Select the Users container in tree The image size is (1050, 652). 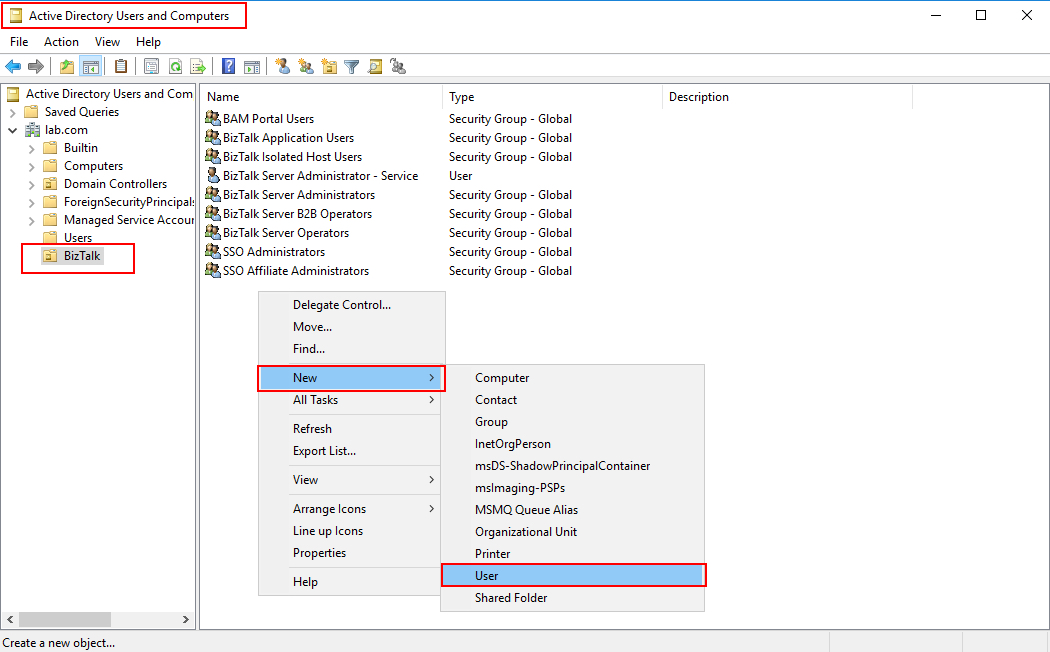[x=78, y=238]
